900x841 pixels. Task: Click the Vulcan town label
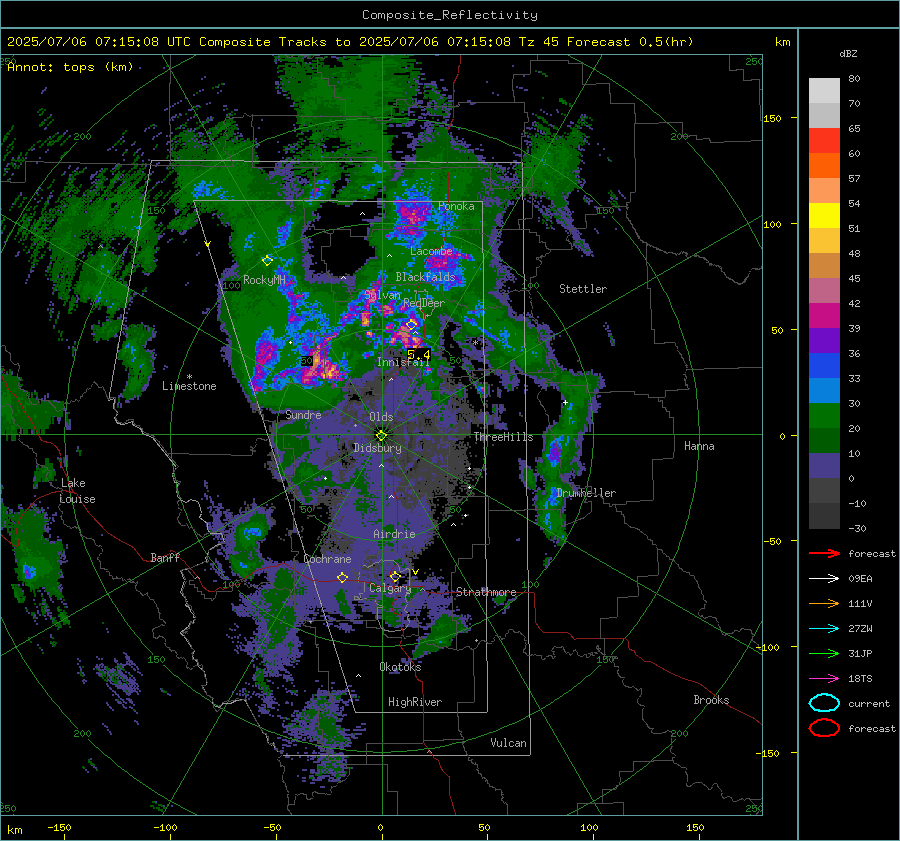tap(508, 743)
